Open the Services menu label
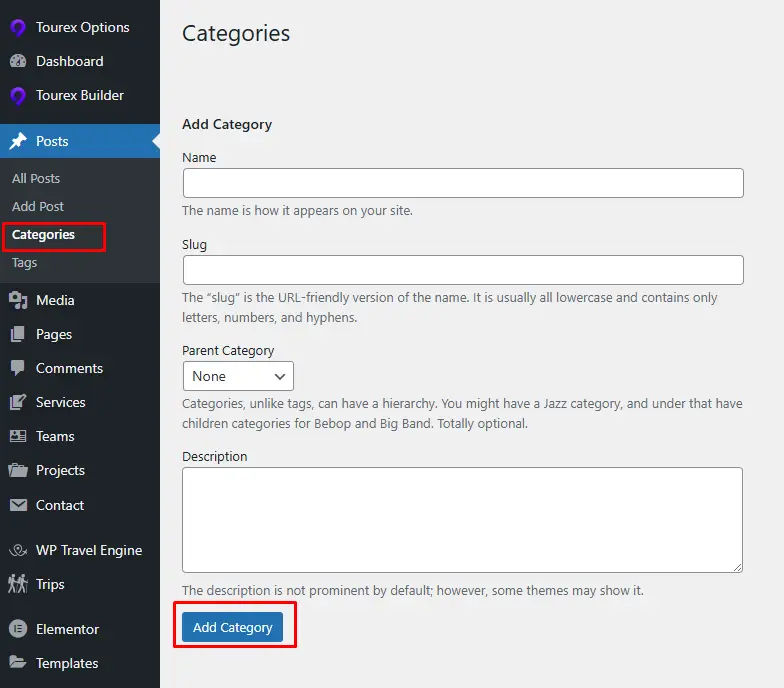 [60, 402]
